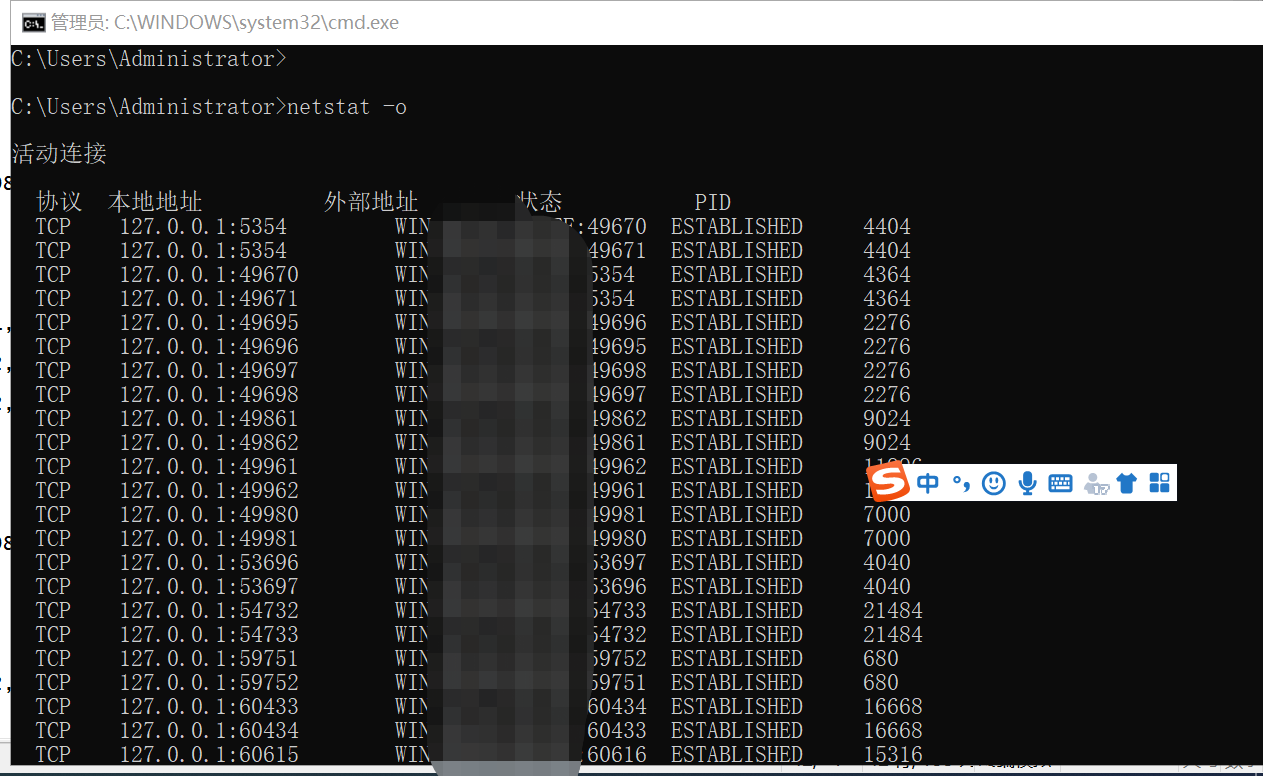
Task: Click the 管理员 cmd.exe title bar text
Action: coord(218,22)
